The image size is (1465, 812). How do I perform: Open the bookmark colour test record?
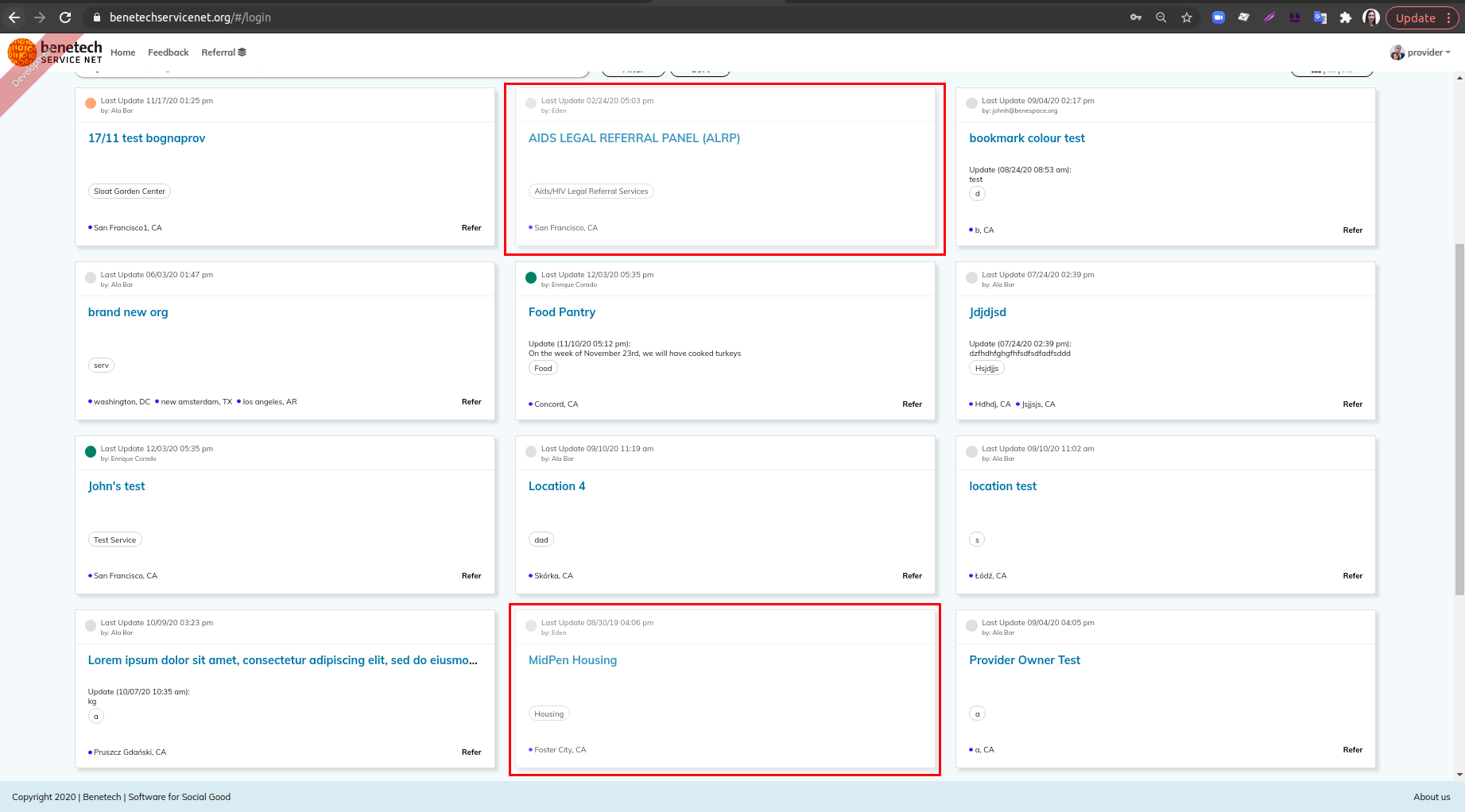[1027, 138]
